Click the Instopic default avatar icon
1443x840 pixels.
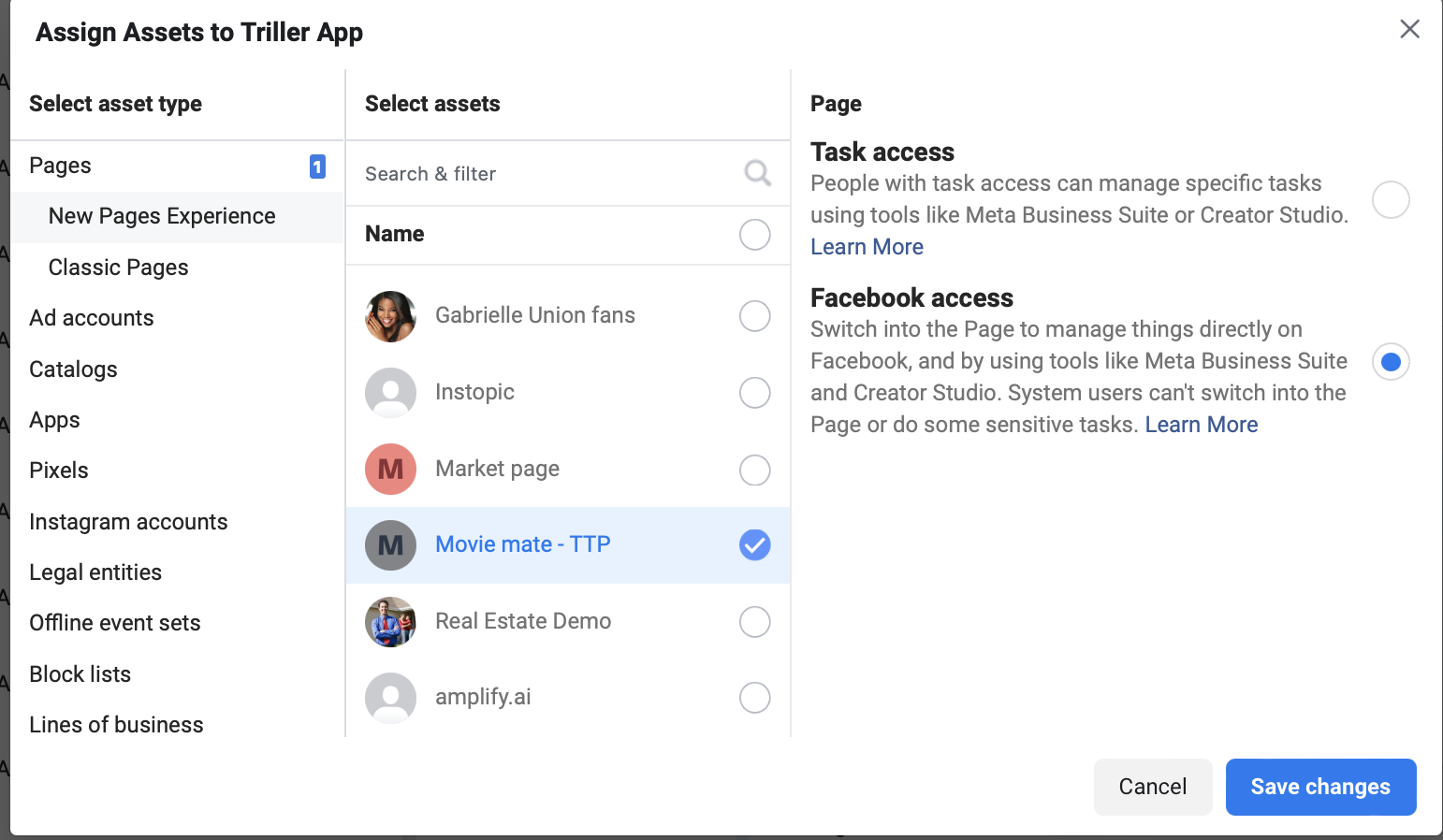(x=390, y=393)
